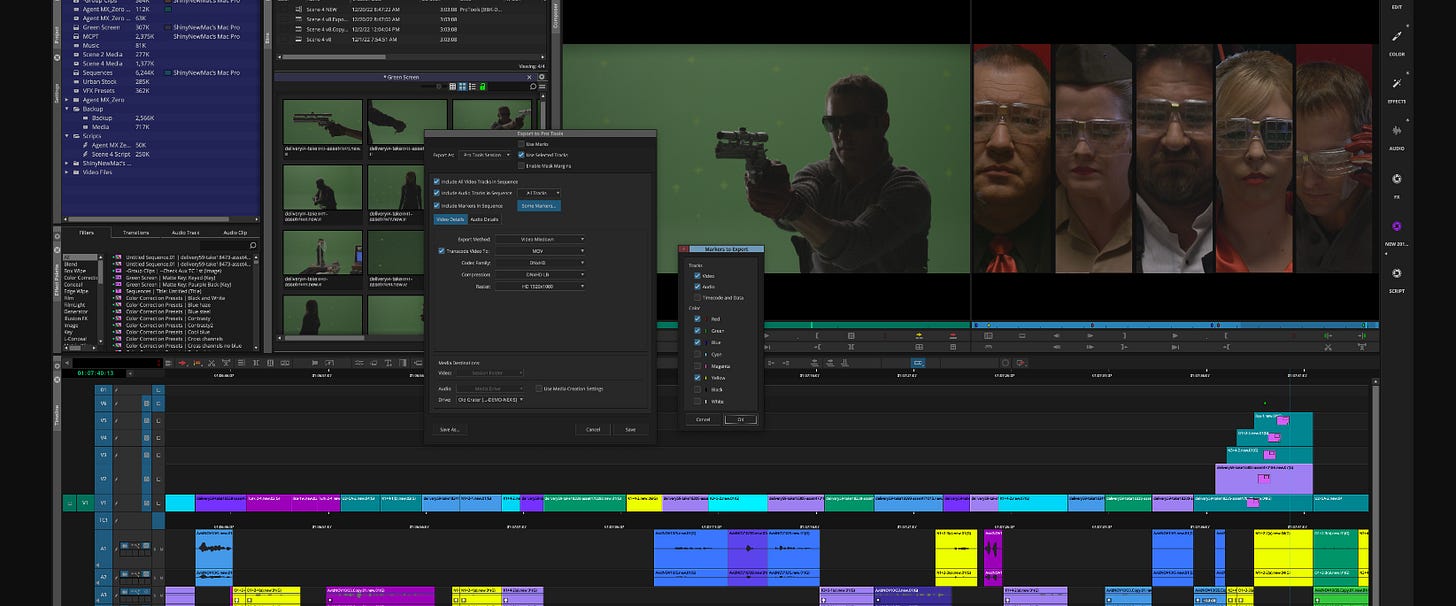Click the yellow splice-in arrow under source monitor
Screen dimensions: 1456x606
919,336
